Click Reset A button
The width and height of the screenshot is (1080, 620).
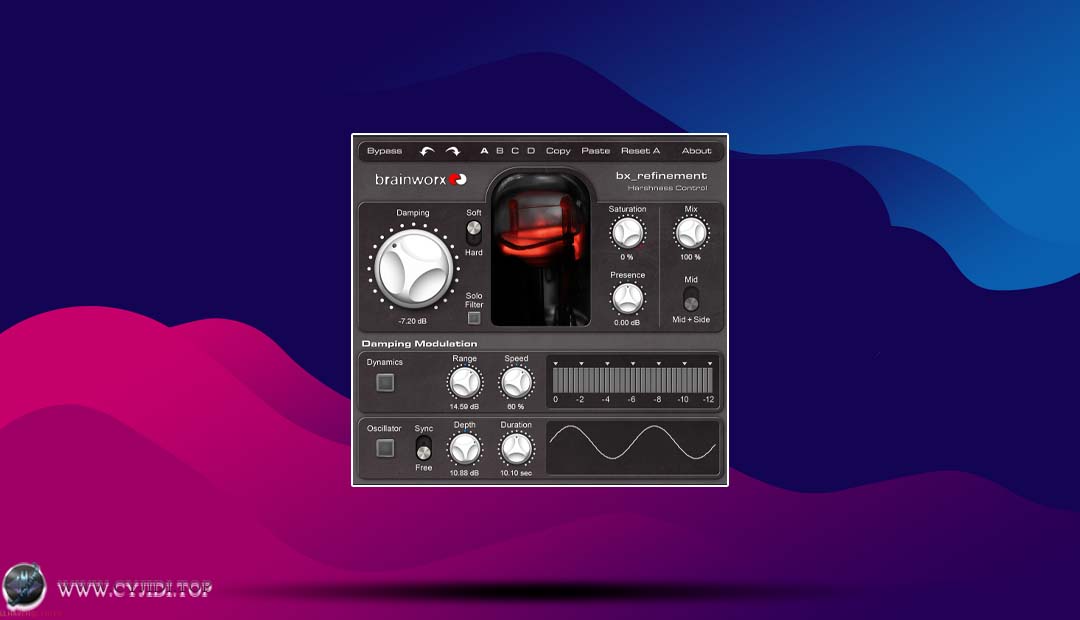coord(641,151)
